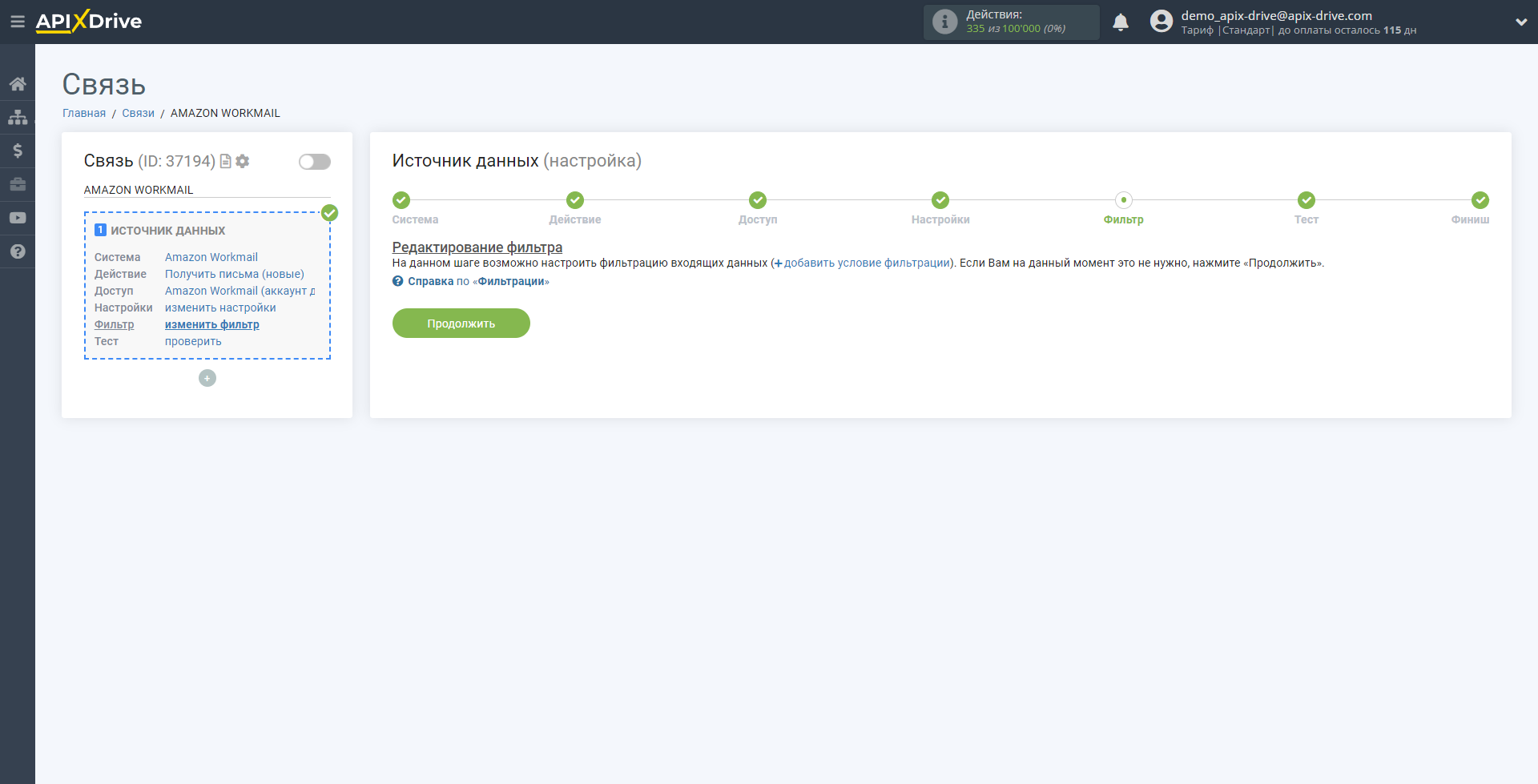Go to the Система step
Viewport: 1538px width, 784px height.
401,200
